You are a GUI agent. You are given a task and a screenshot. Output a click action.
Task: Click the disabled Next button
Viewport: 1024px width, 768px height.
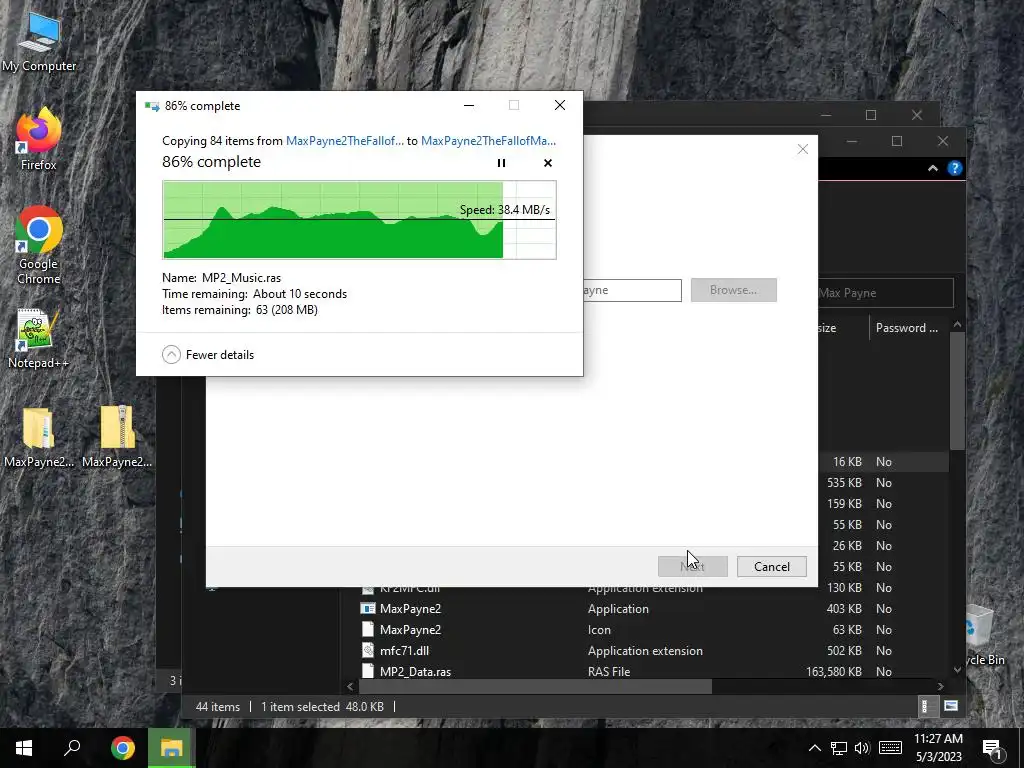pos(692,566)
